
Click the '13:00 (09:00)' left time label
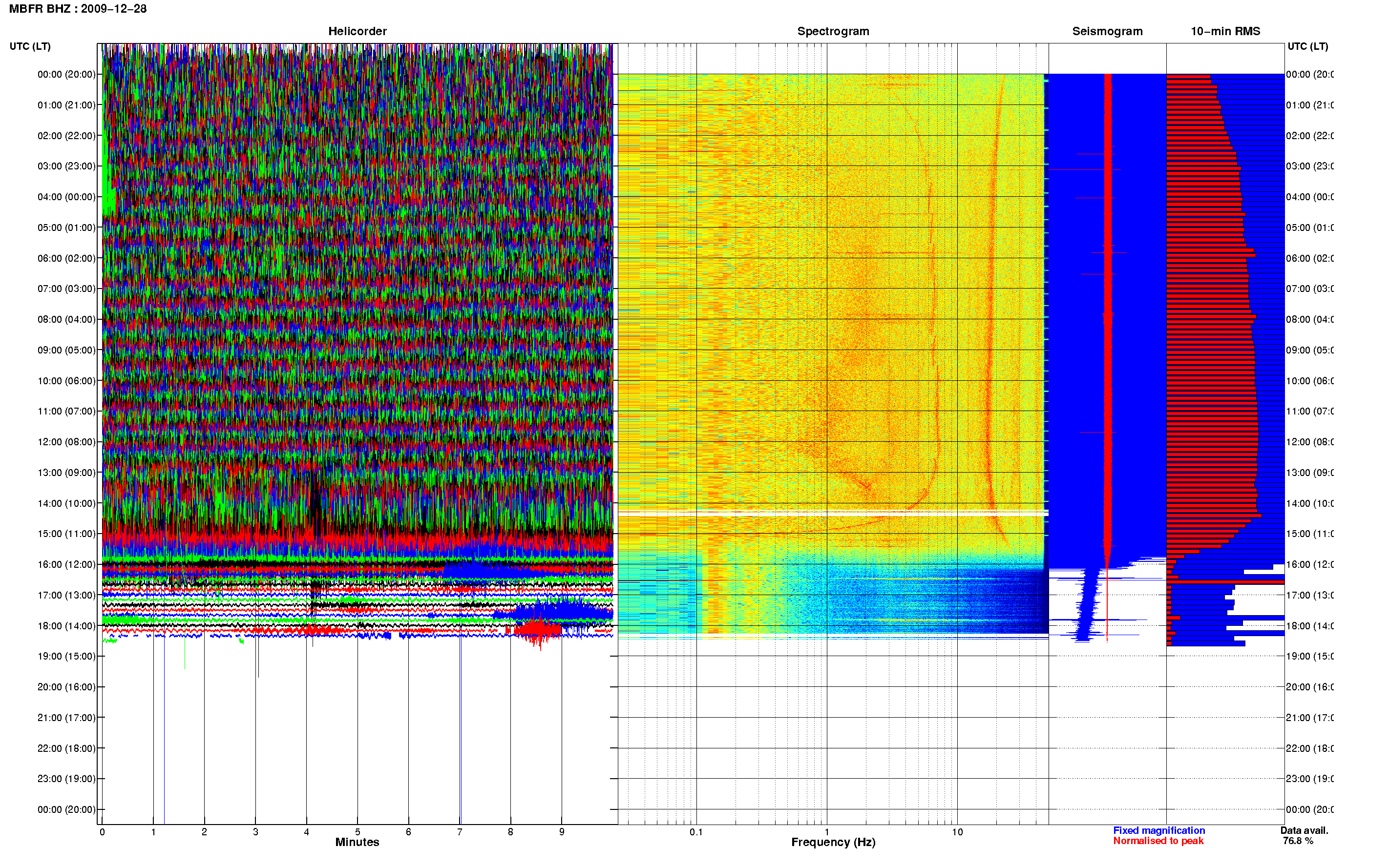point(66,473)
